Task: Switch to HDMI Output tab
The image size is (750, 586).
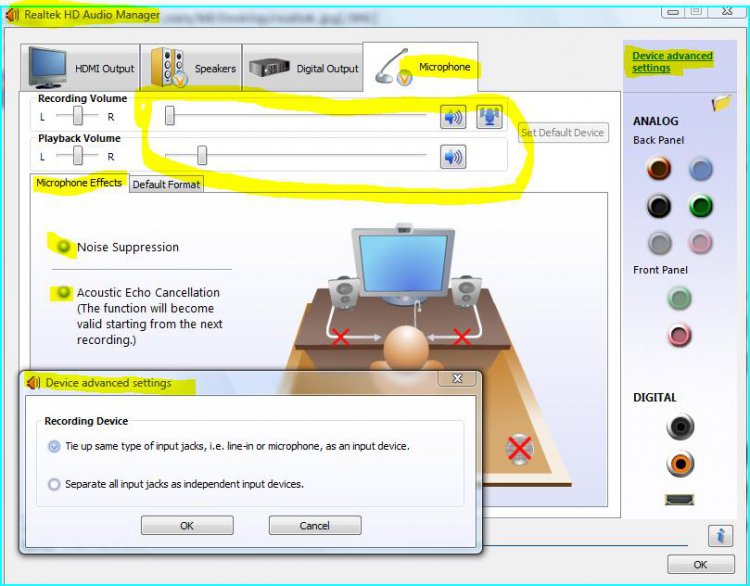Action: pos(80,67)
